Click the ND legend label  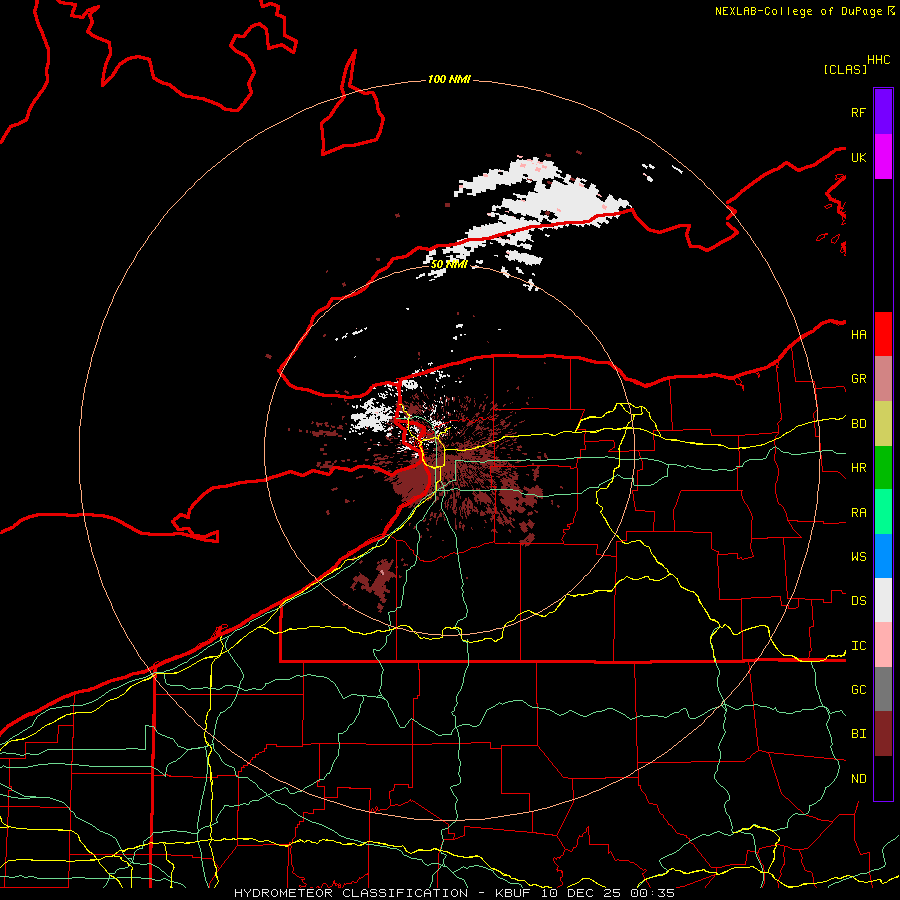[858, 779]
